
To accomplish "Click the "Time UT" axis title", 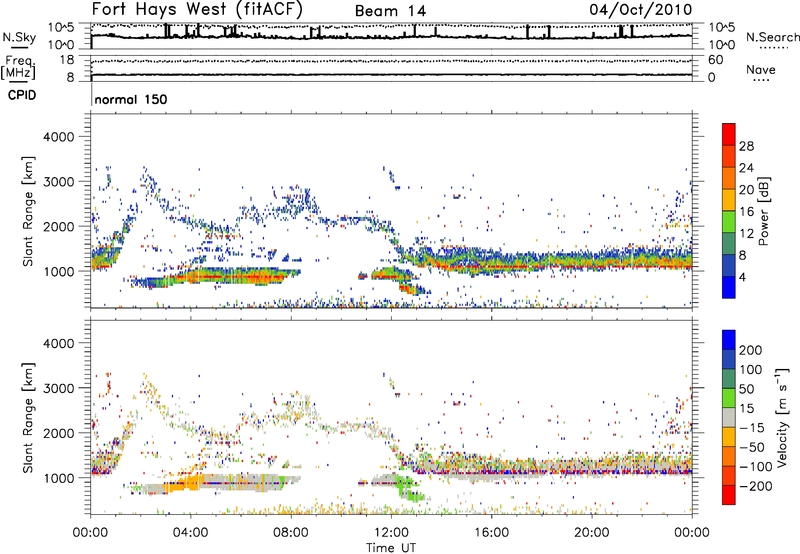I will tap(391, 548).
